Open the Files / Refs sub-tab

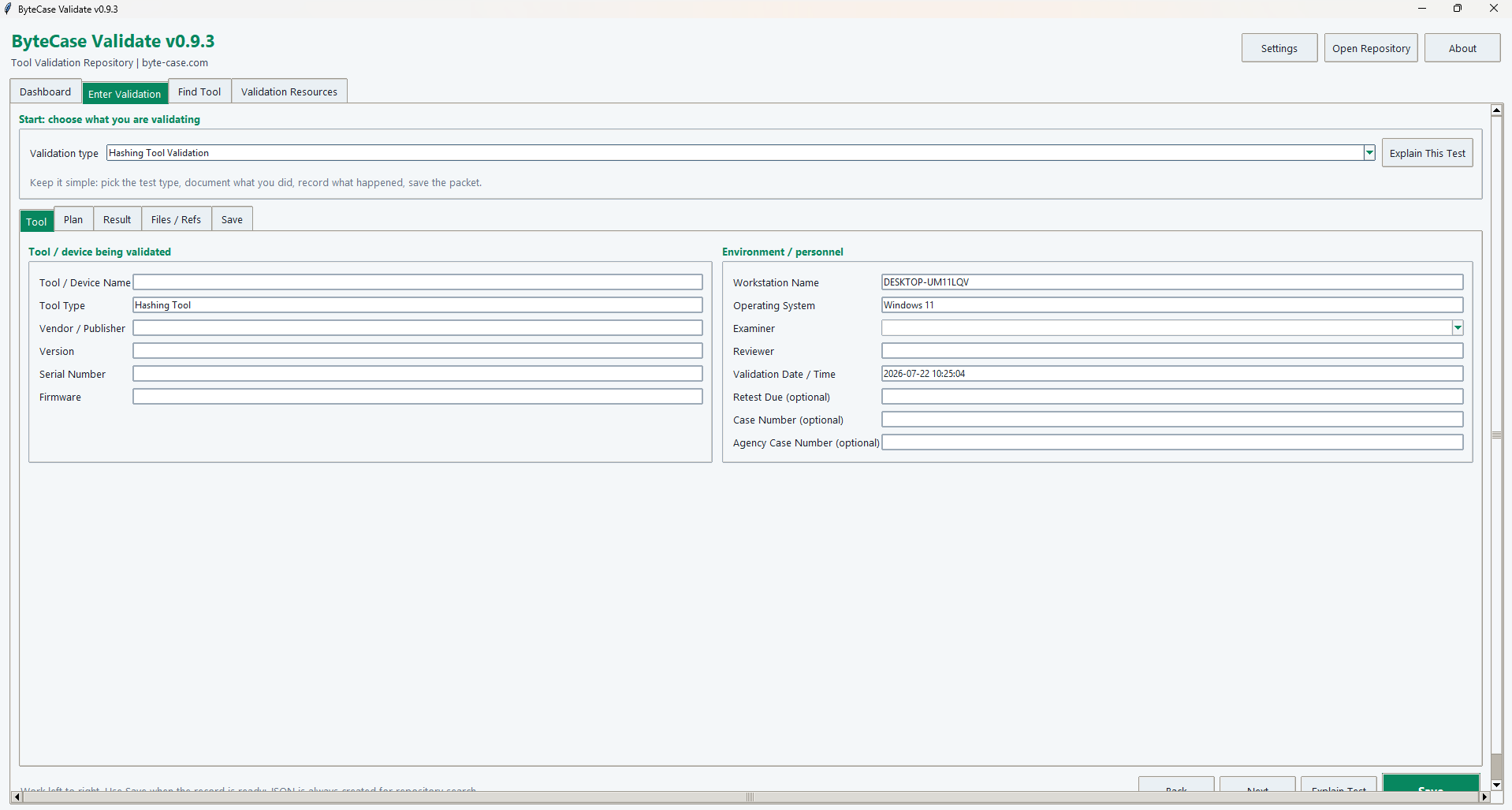pyautogui.click(x=176, y=219)
